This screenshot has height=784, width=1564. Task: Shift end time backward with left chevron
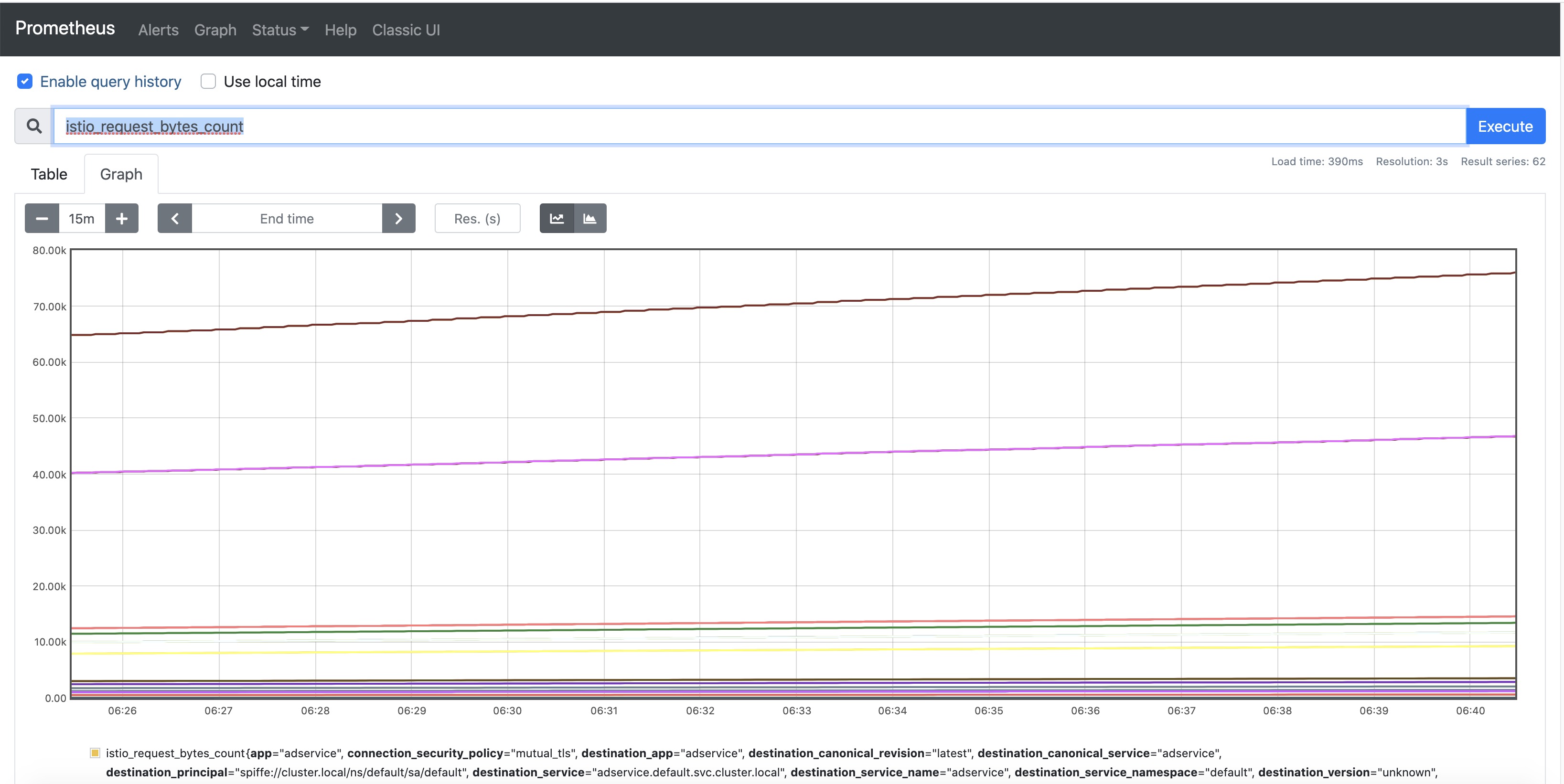point(175,219)
